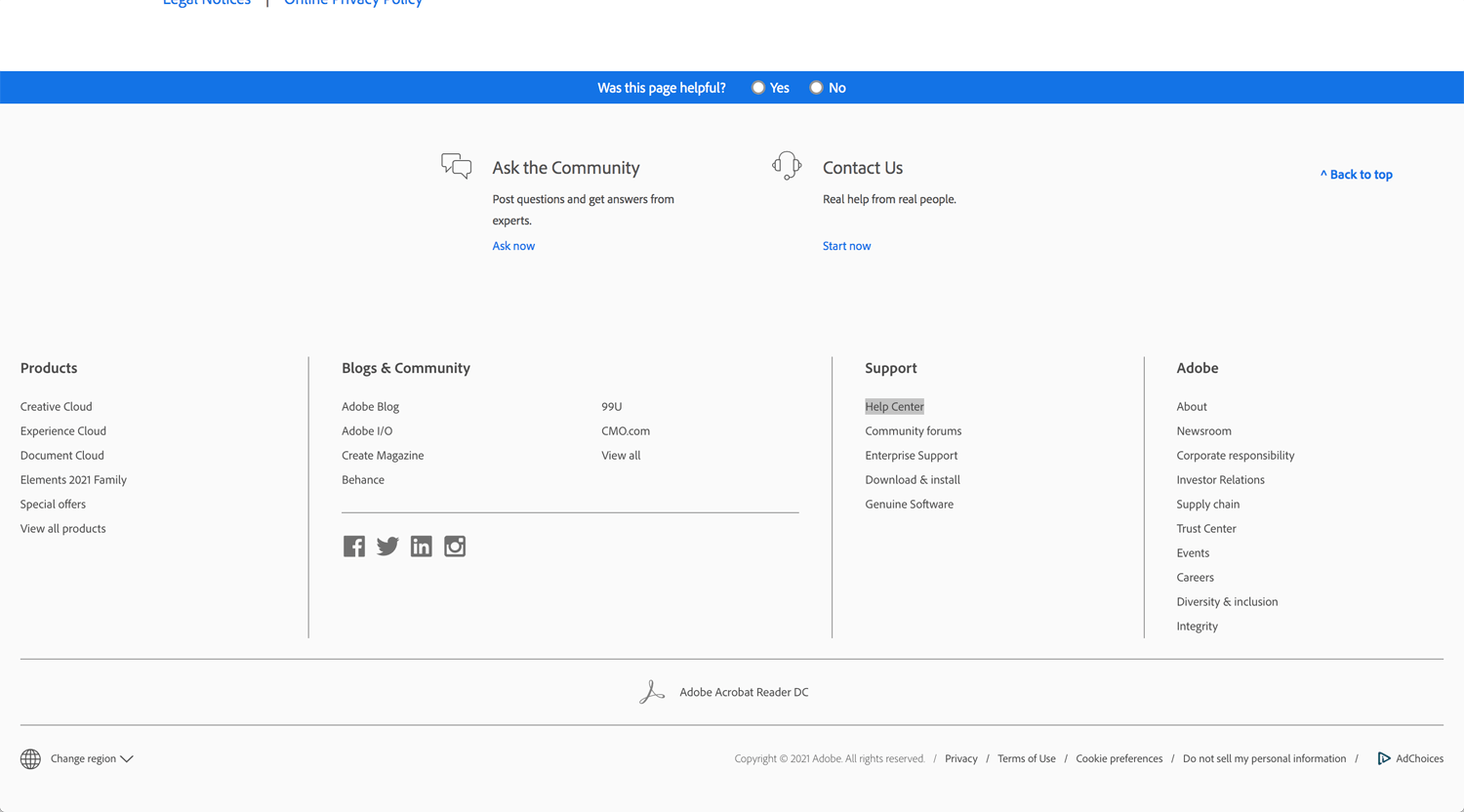Open Behance link
Viewport: 1464px width, 812px height.
tap(363, 480)
